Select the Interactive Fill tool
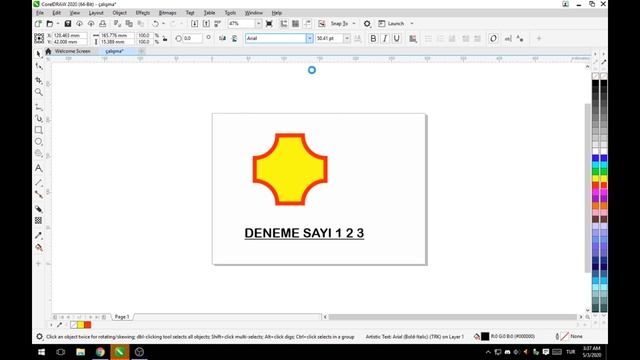The height and width of the screenshot is (360, 640). coord(39,247)
